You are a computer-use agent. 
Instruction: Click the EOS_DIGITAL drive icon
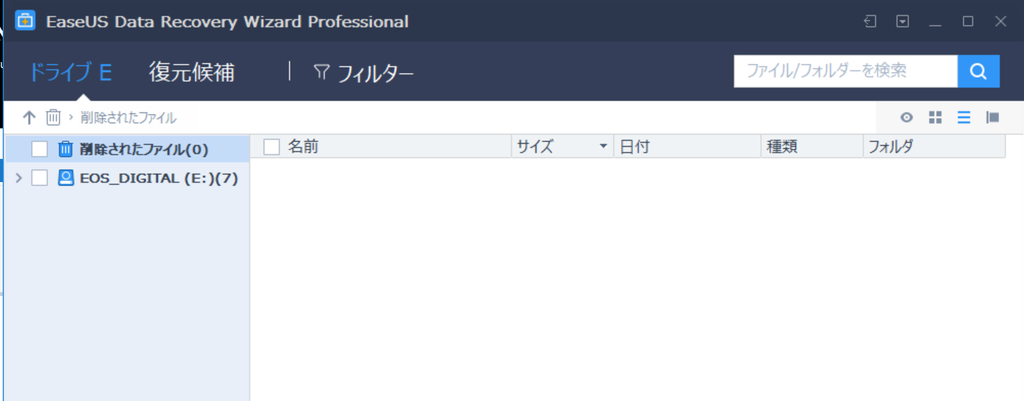pyautogui.click(x=66, y=178)
